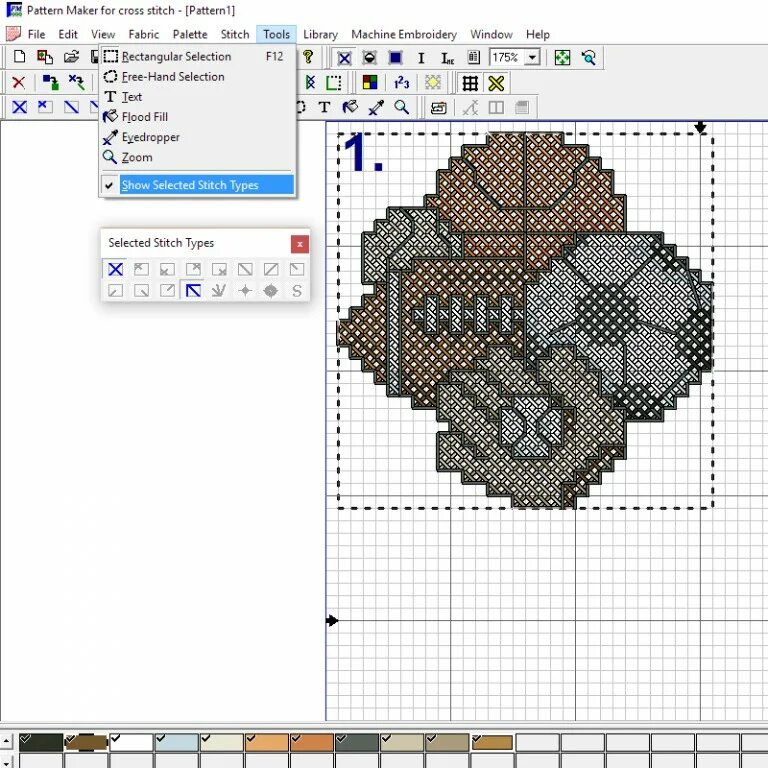The height and width of the screenshot is (768, 768).
Task: Click the palette scroll down arrow
Action: click(6, 761)
